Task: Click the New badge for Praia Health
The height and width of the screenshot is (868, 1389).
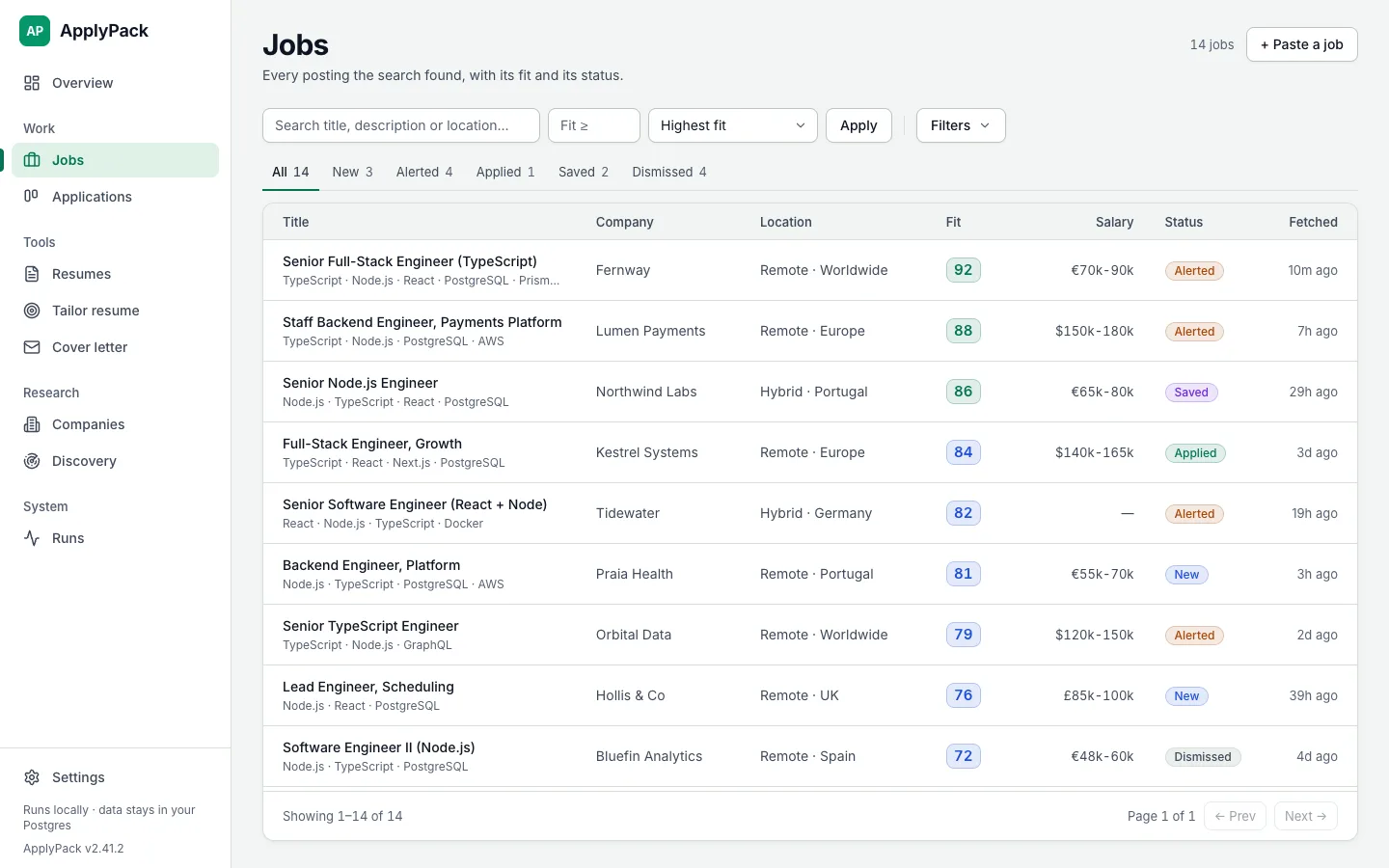Action: (1186, 575)
